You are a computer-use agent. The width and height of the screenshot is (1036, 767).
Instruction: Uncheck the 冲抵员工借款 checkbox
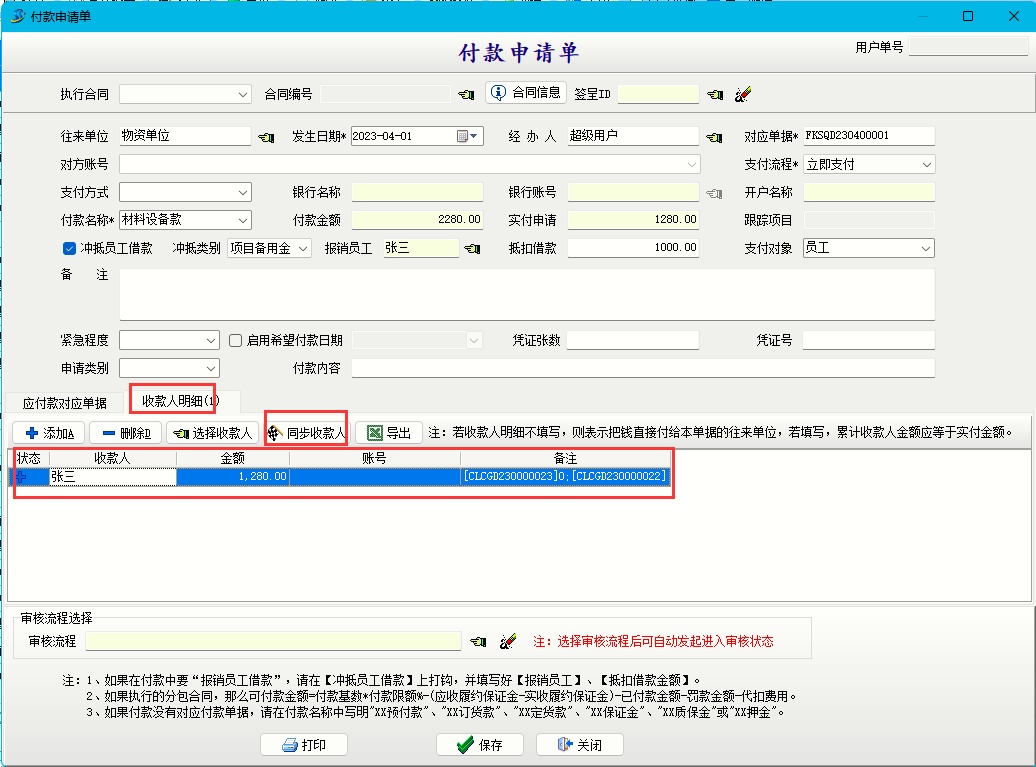pos(69,248)
